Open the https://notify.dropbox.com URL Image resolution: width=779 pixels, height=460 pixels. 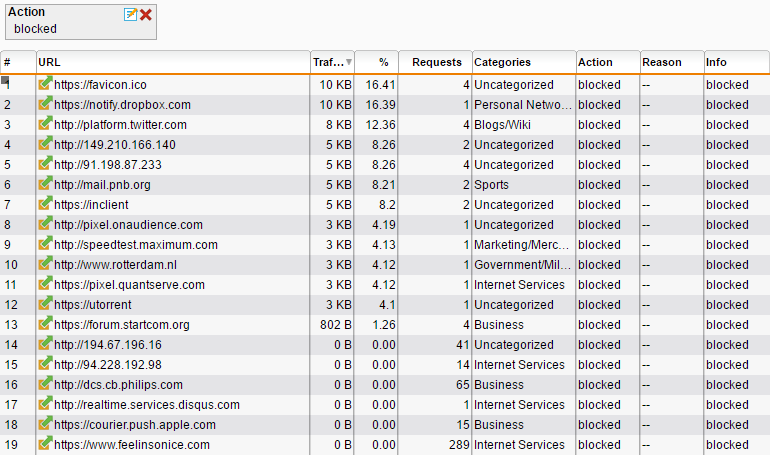point(122,105)
